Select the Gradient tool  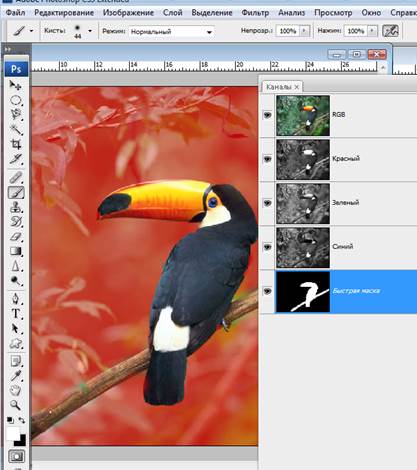(15, 251)
